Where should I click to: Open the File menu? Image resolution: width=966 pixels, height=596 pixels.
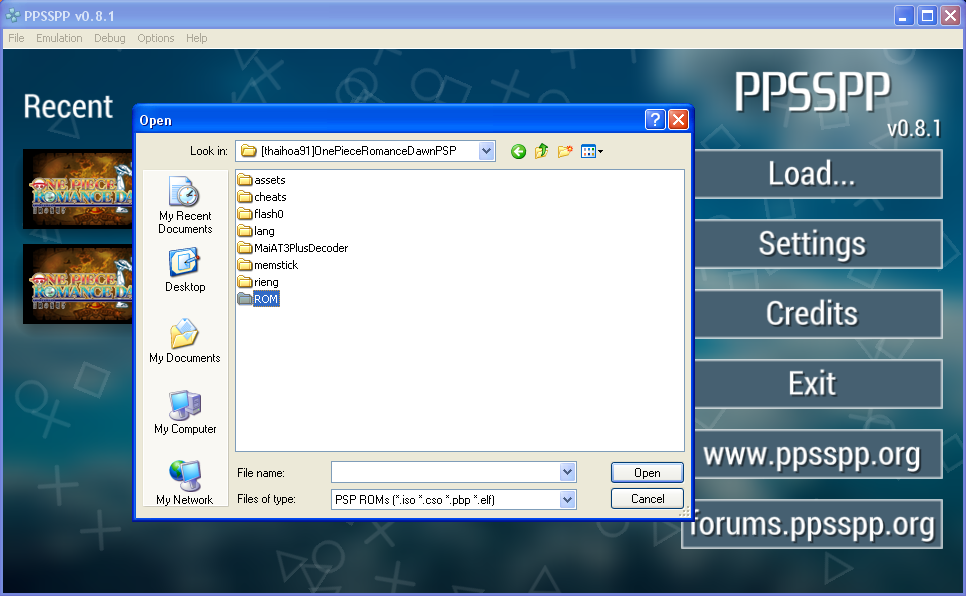[x=16, y=38]
